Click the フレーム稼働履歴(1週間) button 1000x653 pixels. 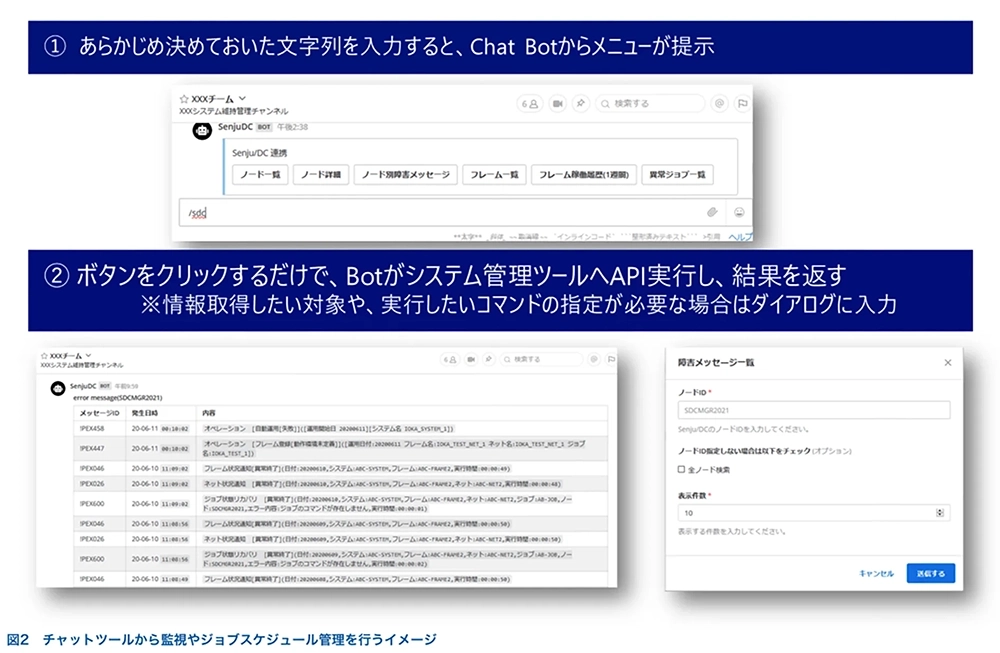(x=584, y=175)
